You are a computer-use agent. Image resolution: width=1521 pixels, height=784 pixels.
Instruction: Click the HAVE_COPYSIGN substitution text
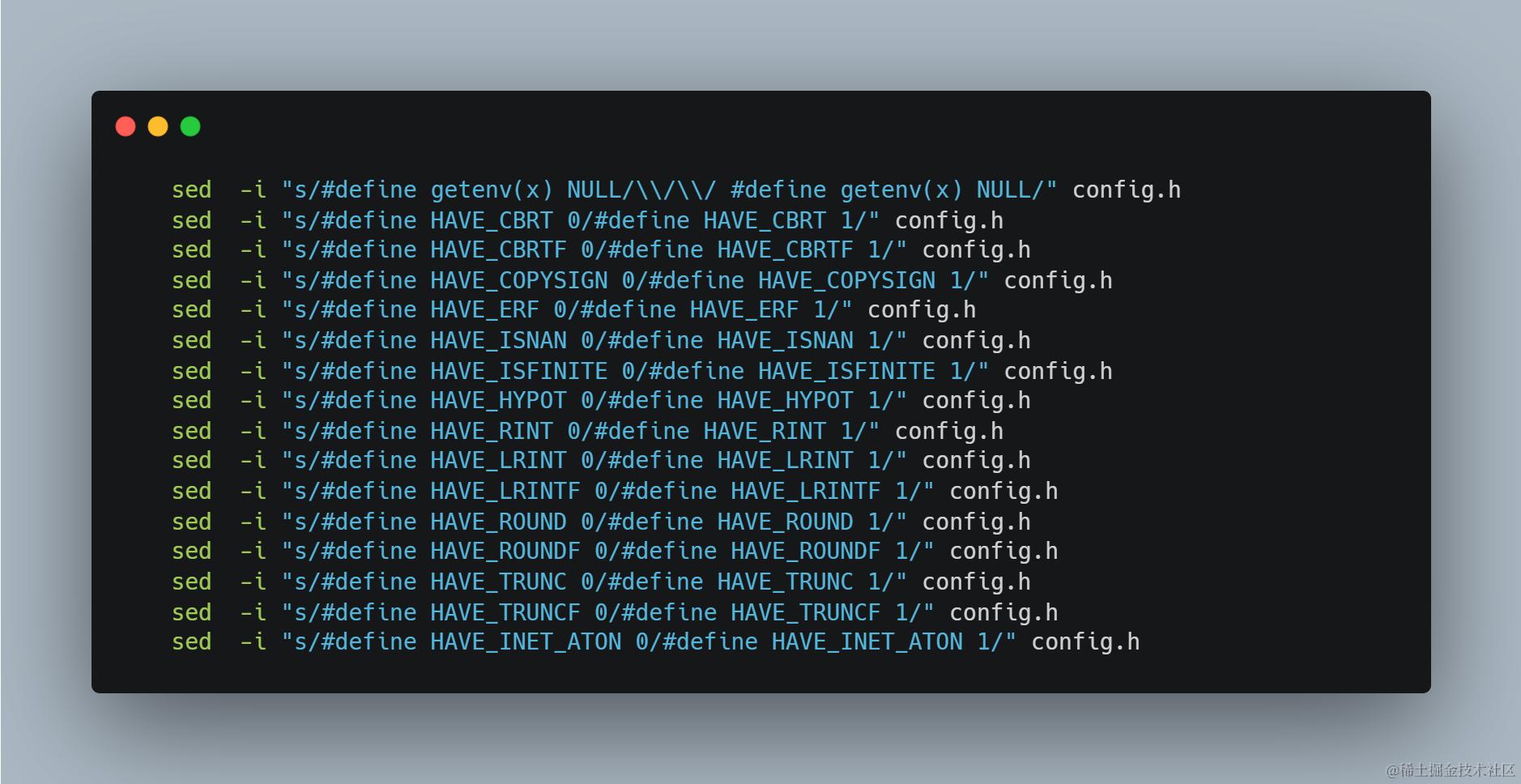pyautogui.click(x=635, y=281)
